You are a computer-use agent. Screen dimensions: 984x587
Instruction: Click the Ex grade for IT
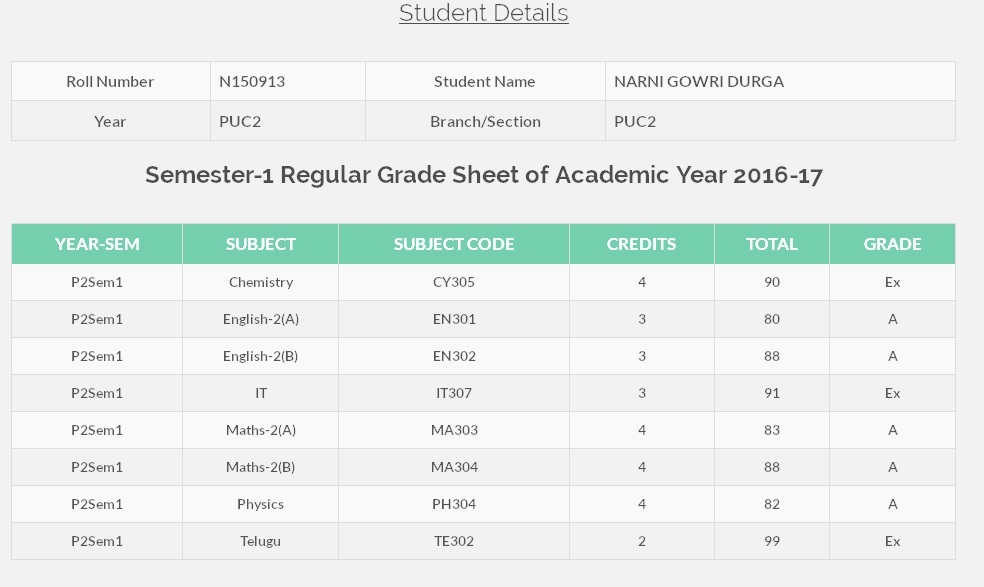892,394
